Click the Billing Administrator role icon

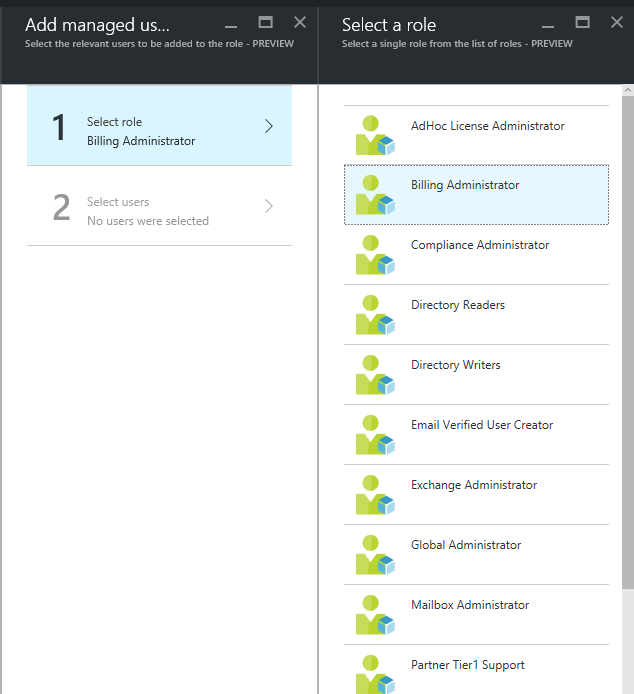pyautogui.click(x=375, y=195)
